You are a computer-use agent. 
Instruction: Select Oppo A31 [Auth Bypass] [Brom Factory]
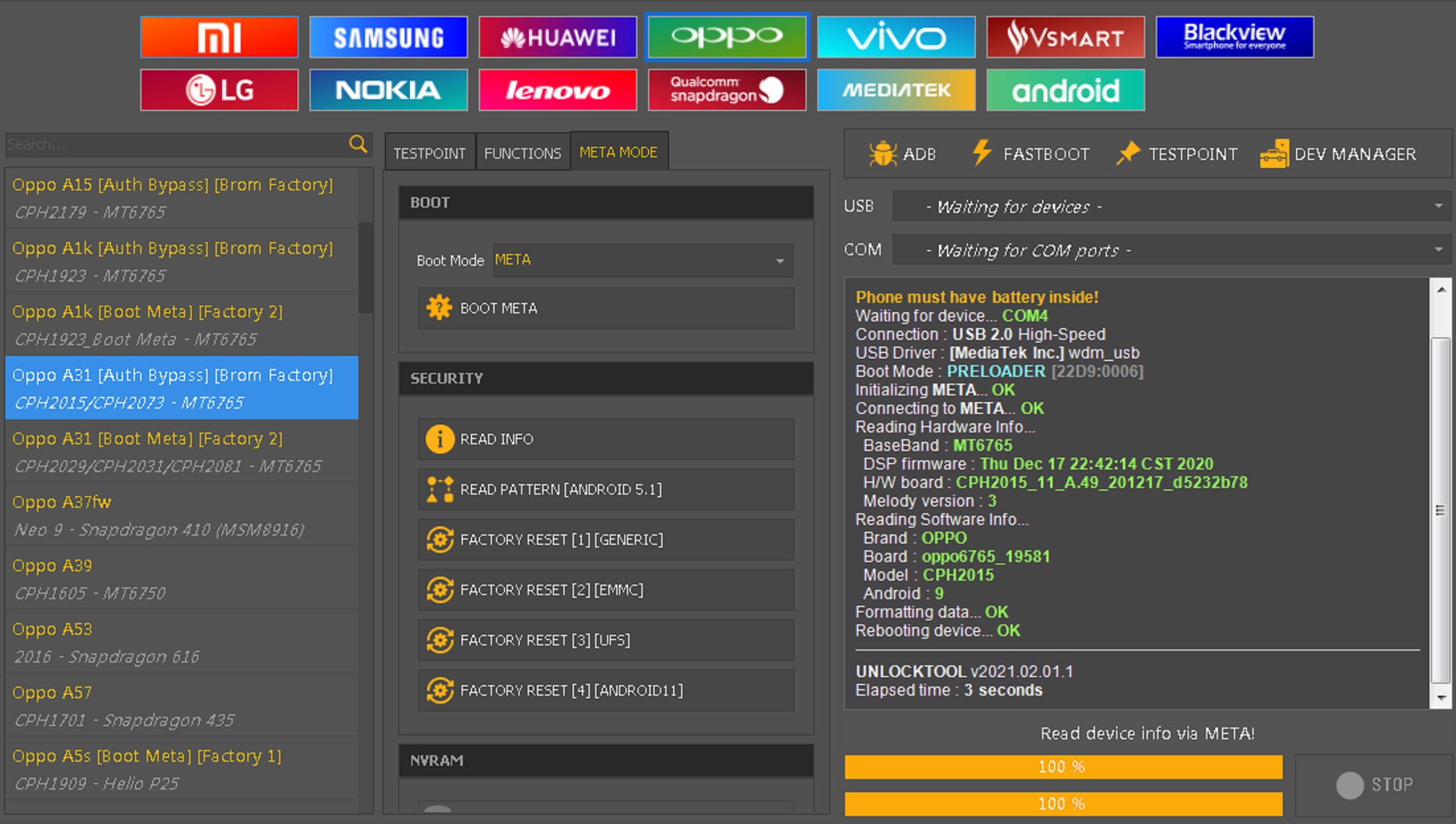(x=182, y=388)
